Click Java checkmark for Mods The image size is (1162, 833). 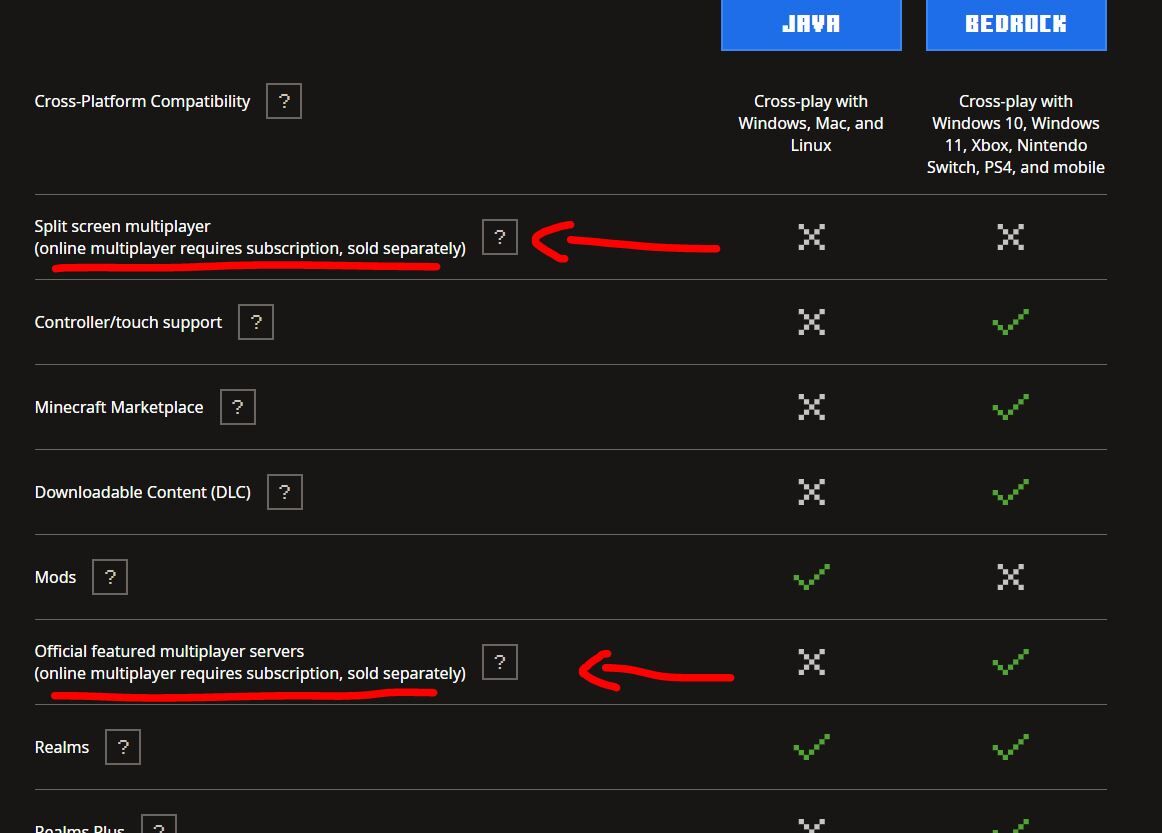(x=811, y=577)
